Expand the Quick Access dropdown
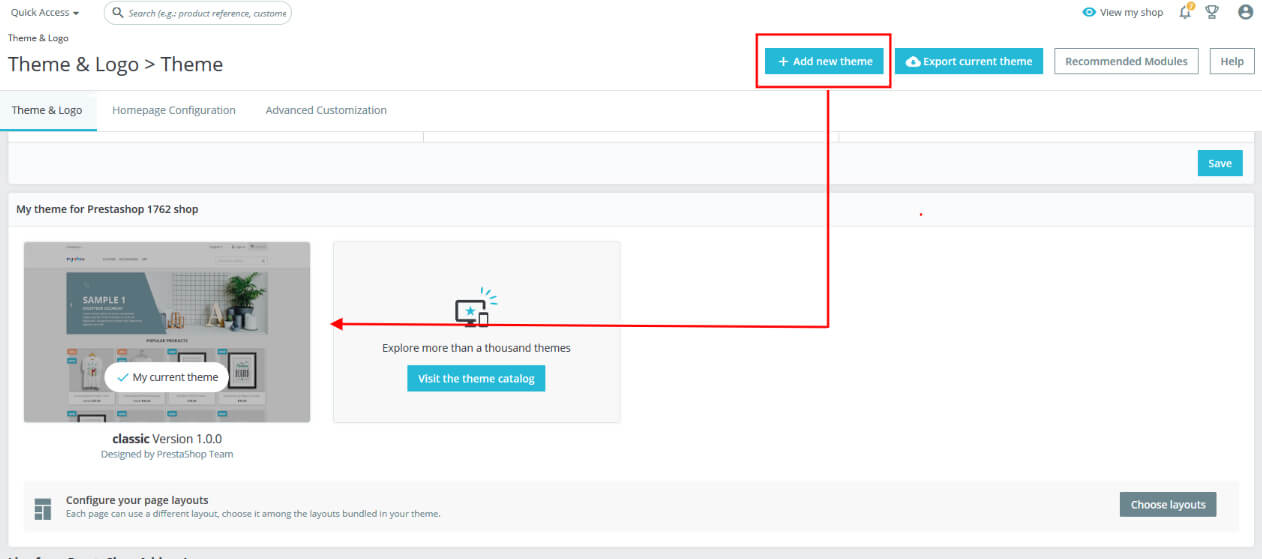This screenshot has height=559, width=1262. (x=45, y=13)
